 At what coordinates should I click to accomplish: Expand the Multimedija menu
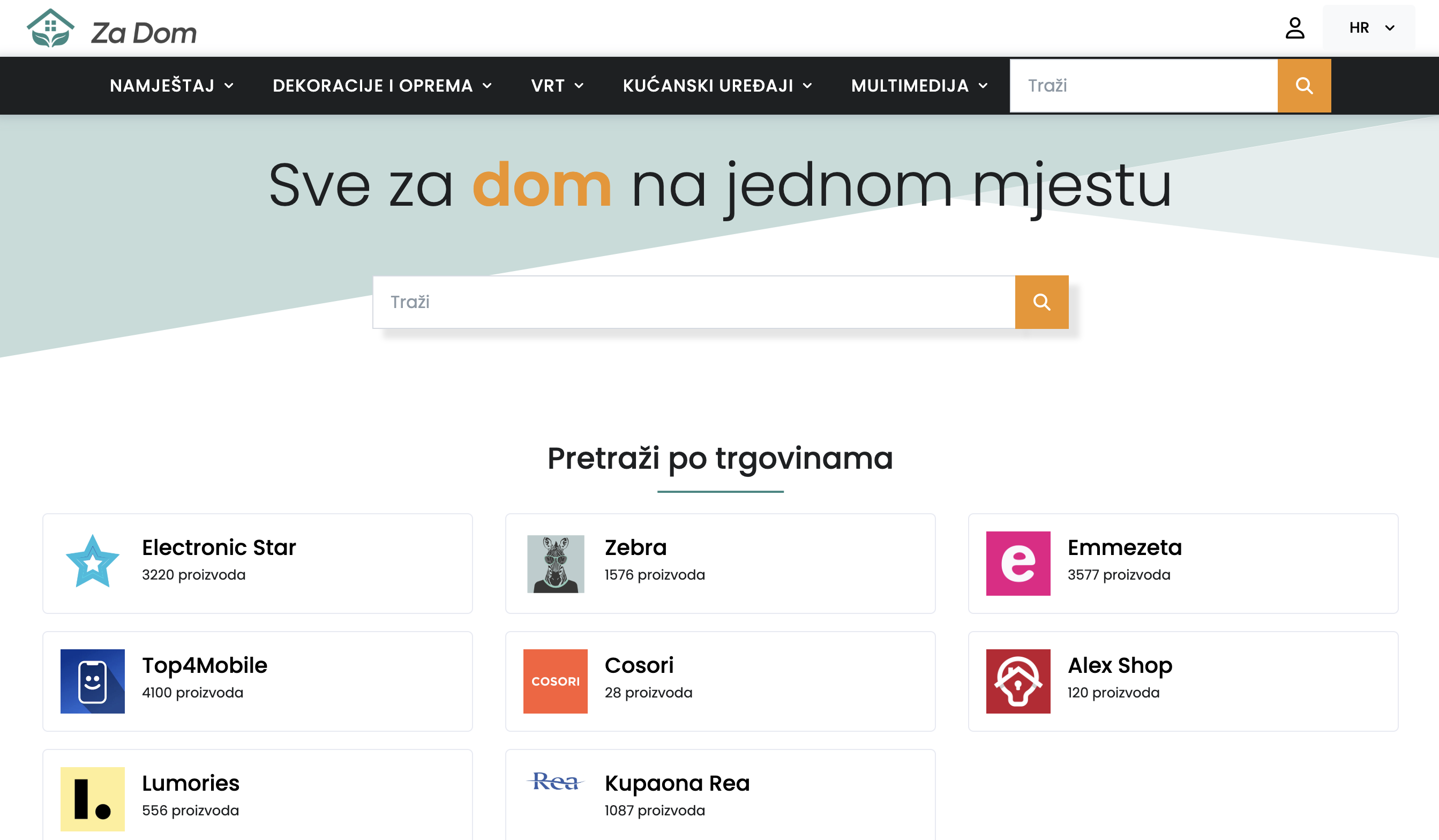[919, 86]
